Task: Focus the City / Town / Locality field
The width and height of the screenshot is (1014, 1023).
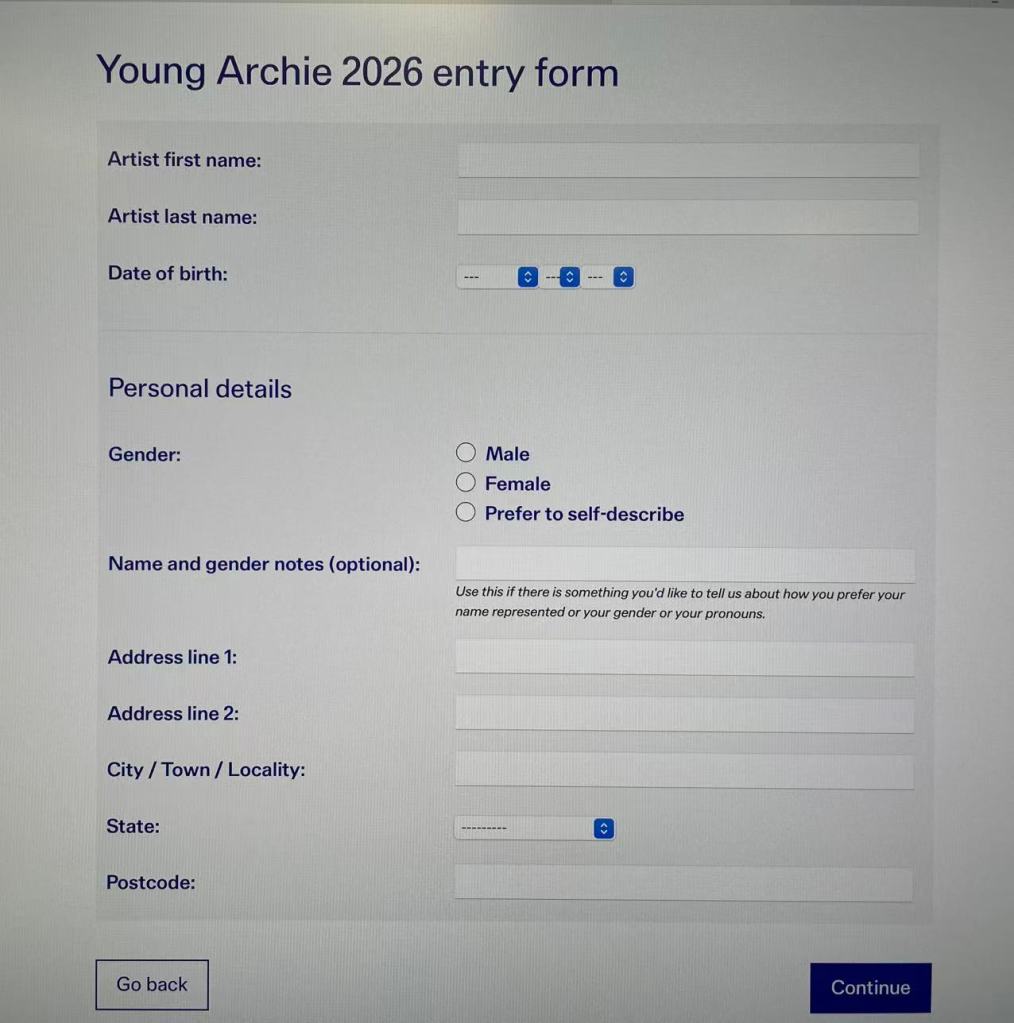Action: (x=685, y=770)
